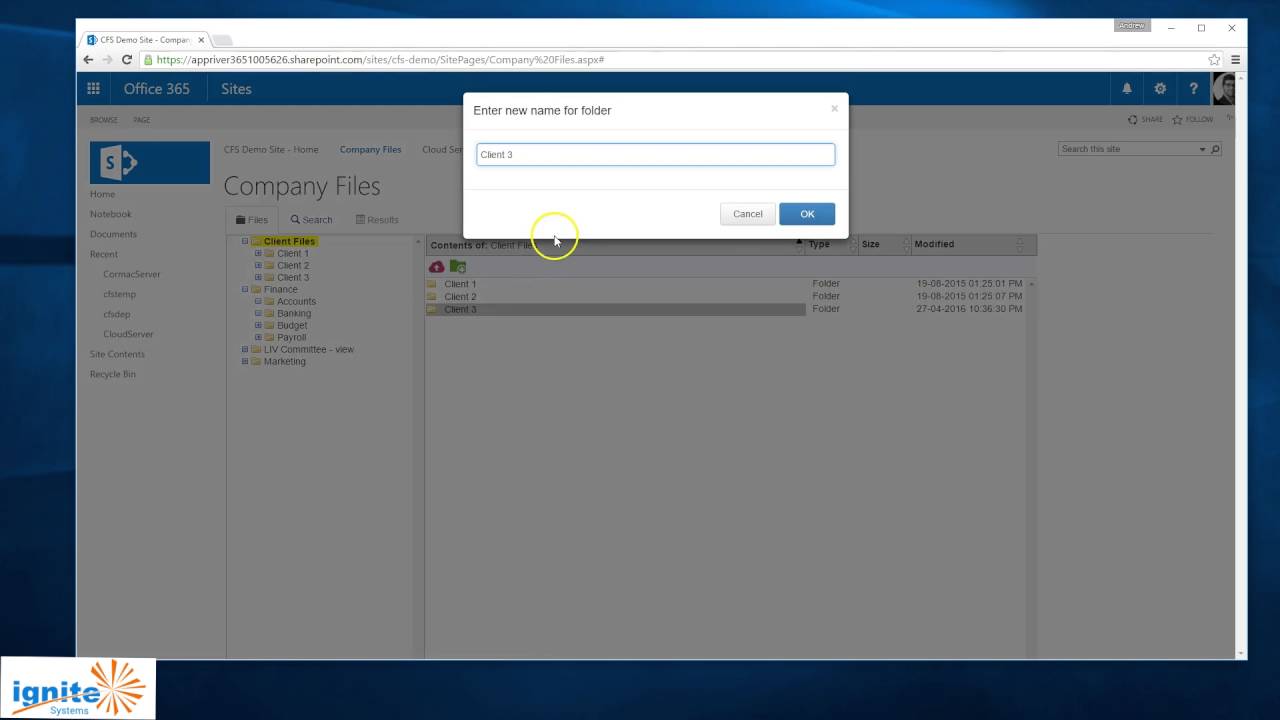
Task: Click the upload cloud icon
Action: 437,267
